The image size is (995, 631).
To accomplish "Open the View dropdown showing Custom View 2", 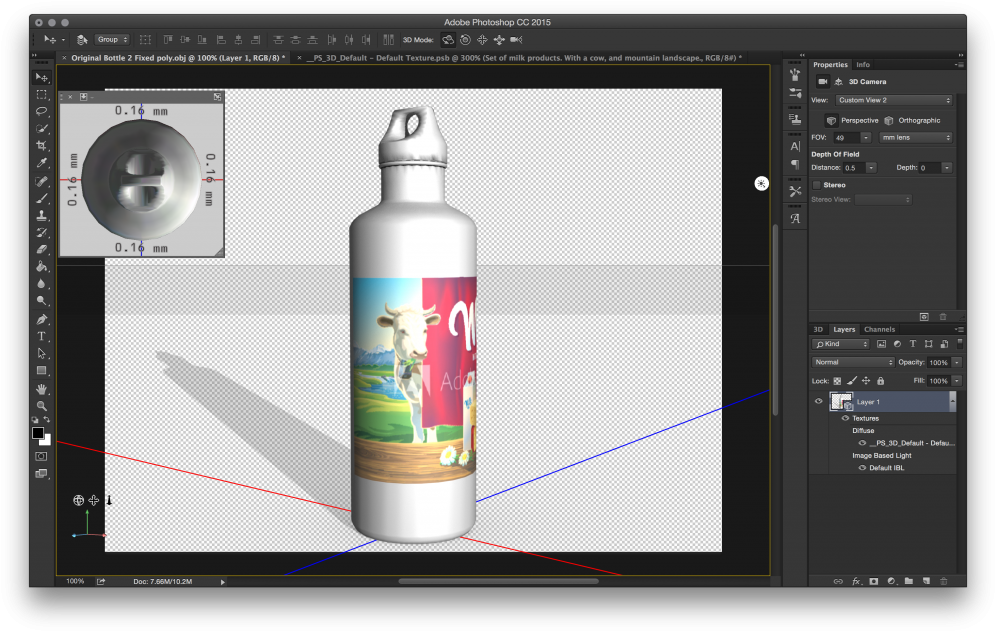I will (893, 100).
